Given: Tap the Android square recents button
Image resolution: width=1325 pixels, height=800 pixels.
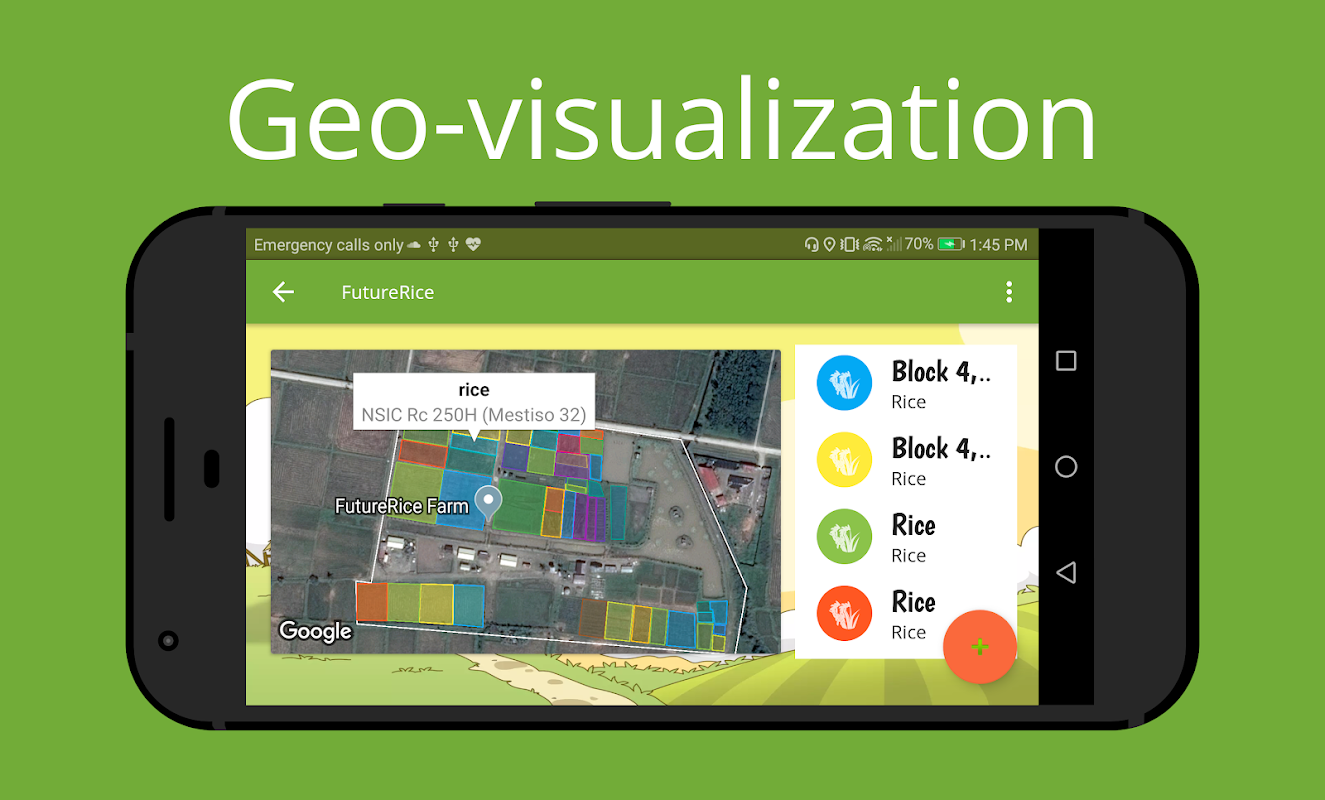Looking at the screenshot, I should coord(1066,361).
